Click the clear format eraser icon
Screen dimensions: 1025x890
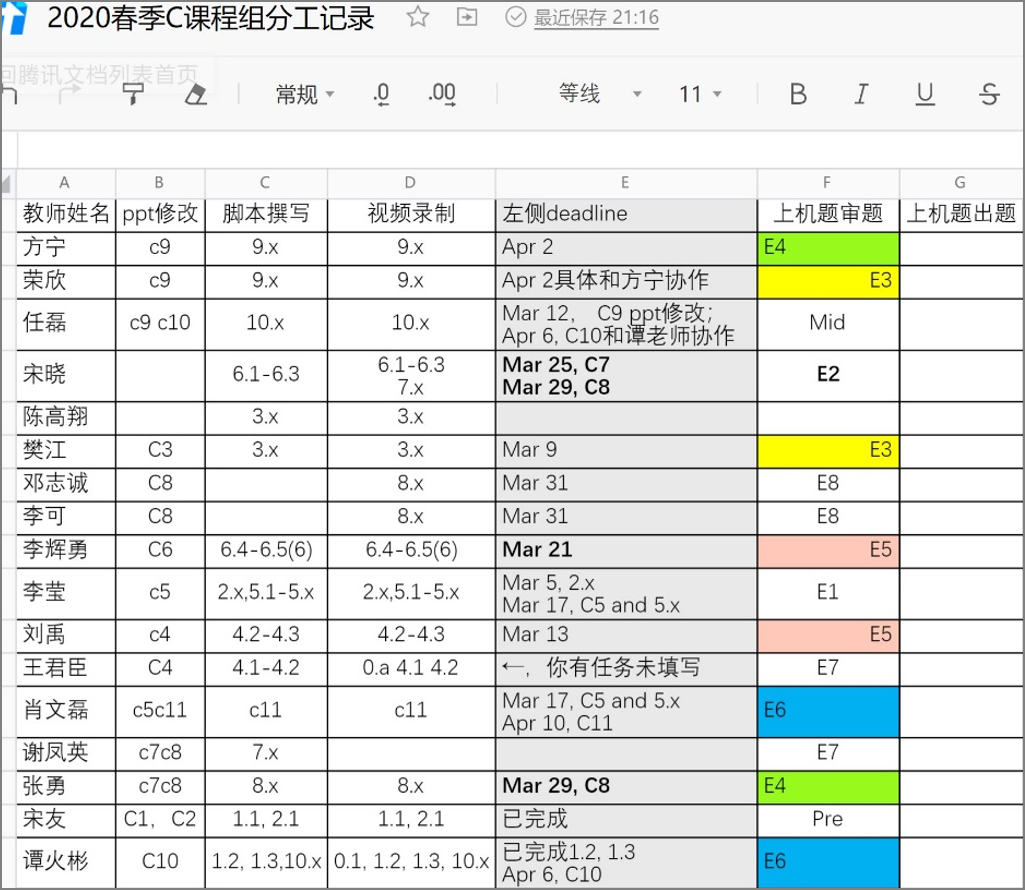point(196,94)
